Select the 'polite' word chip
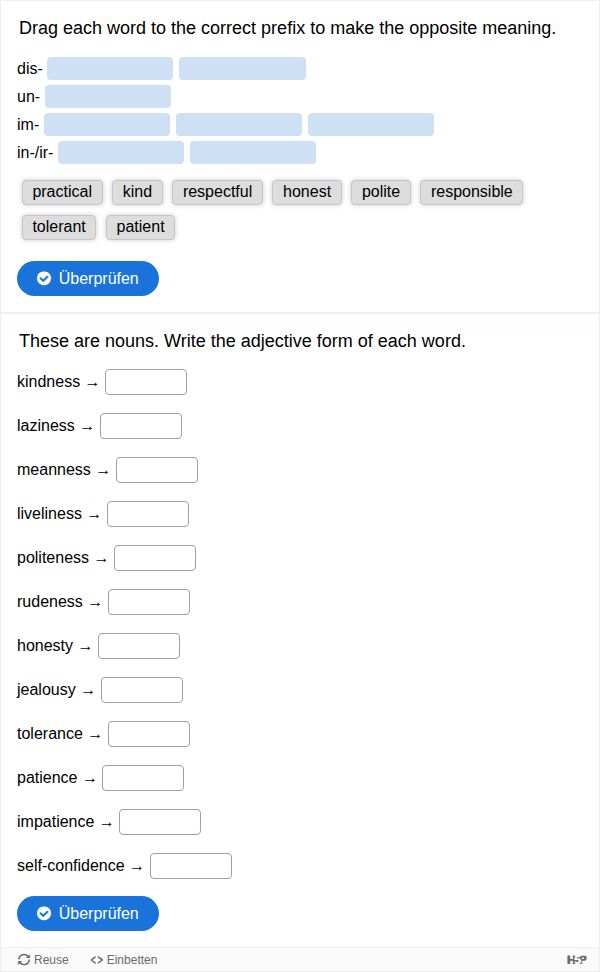This screenshot has height=972, width=600. [381, 192]
